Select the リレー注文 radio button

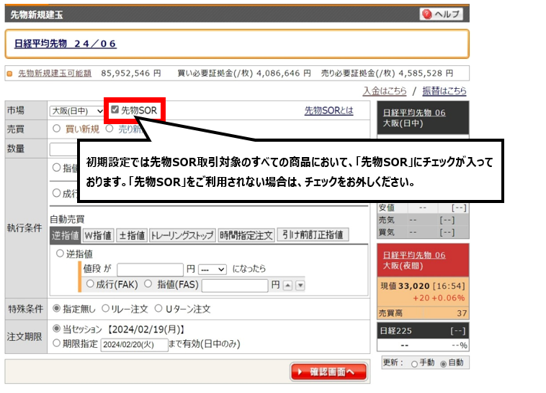coord(106,308)
